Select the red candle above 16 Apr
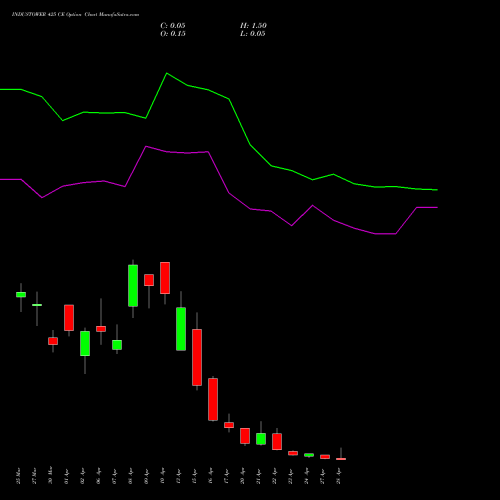Viewport: 500px width, 500px height. tap(213, 399)
